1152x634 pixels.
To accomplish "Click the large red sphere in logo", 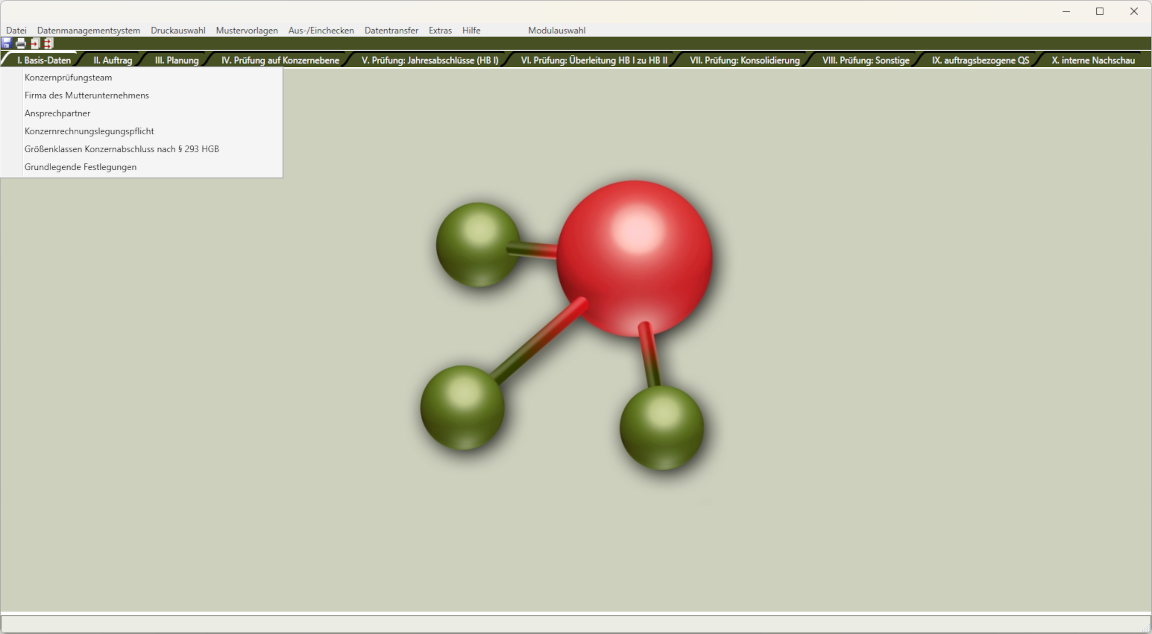I will 634,258.
